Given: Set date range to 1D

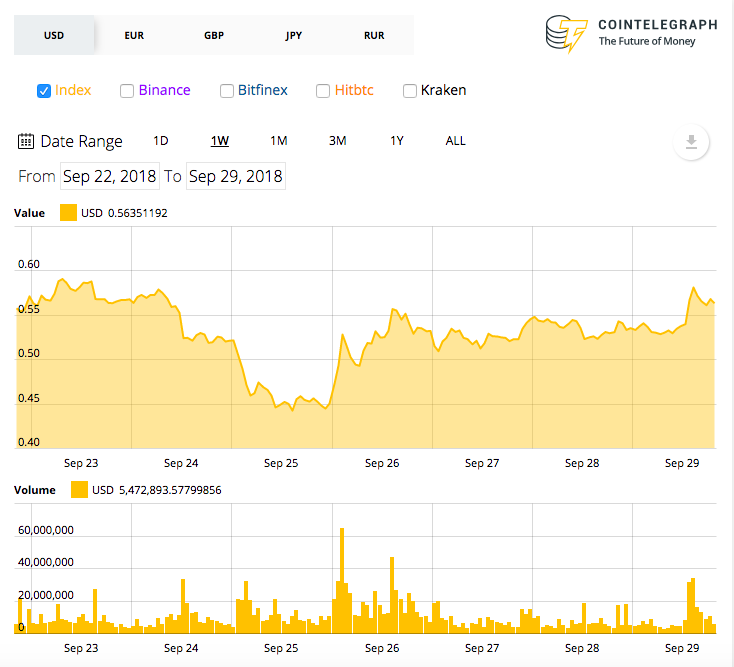Looking at the screenshot, I should (161, 141).
